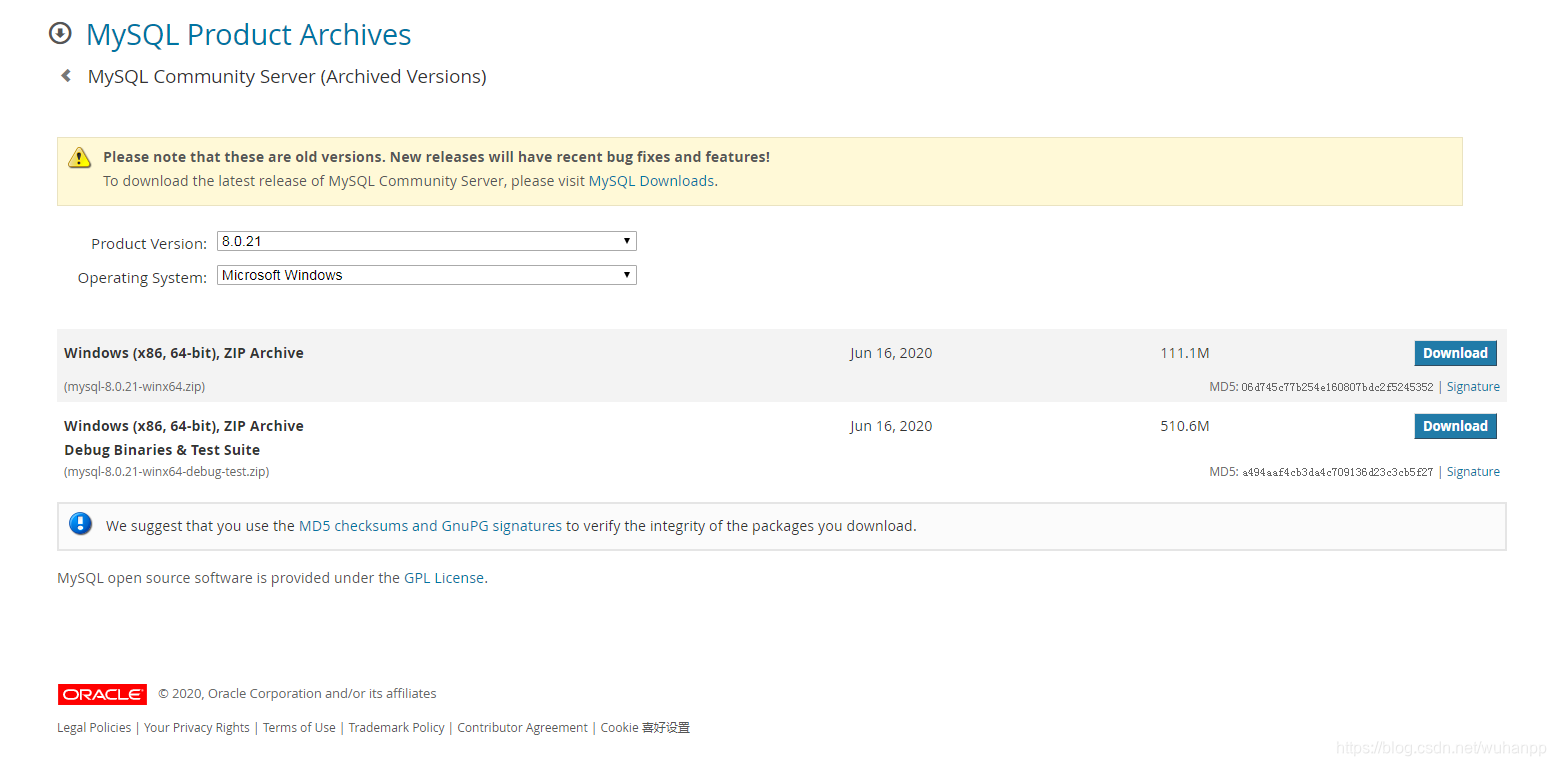Click the file name (mysql-8.0.21-winx64.zip)
The height and width of the screenshot is (766, 1556).
pos(134,387)
